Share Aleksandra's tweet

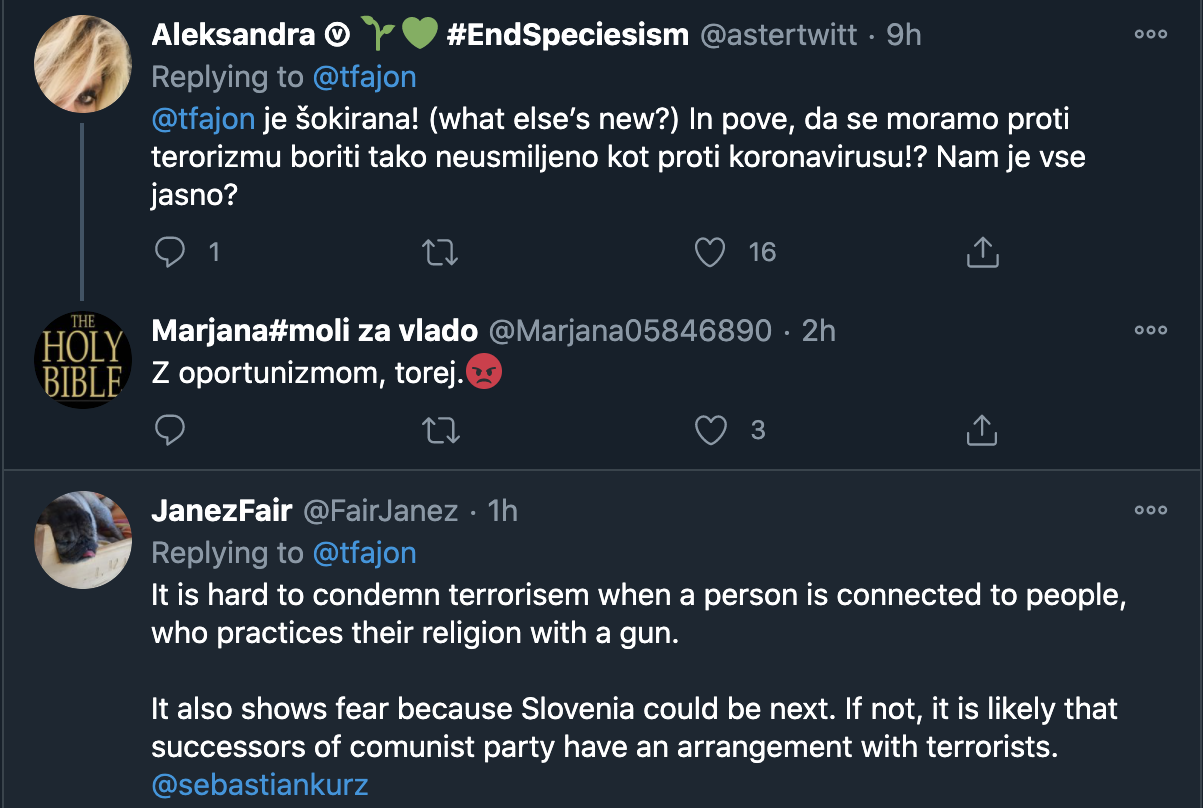[983, 252]
